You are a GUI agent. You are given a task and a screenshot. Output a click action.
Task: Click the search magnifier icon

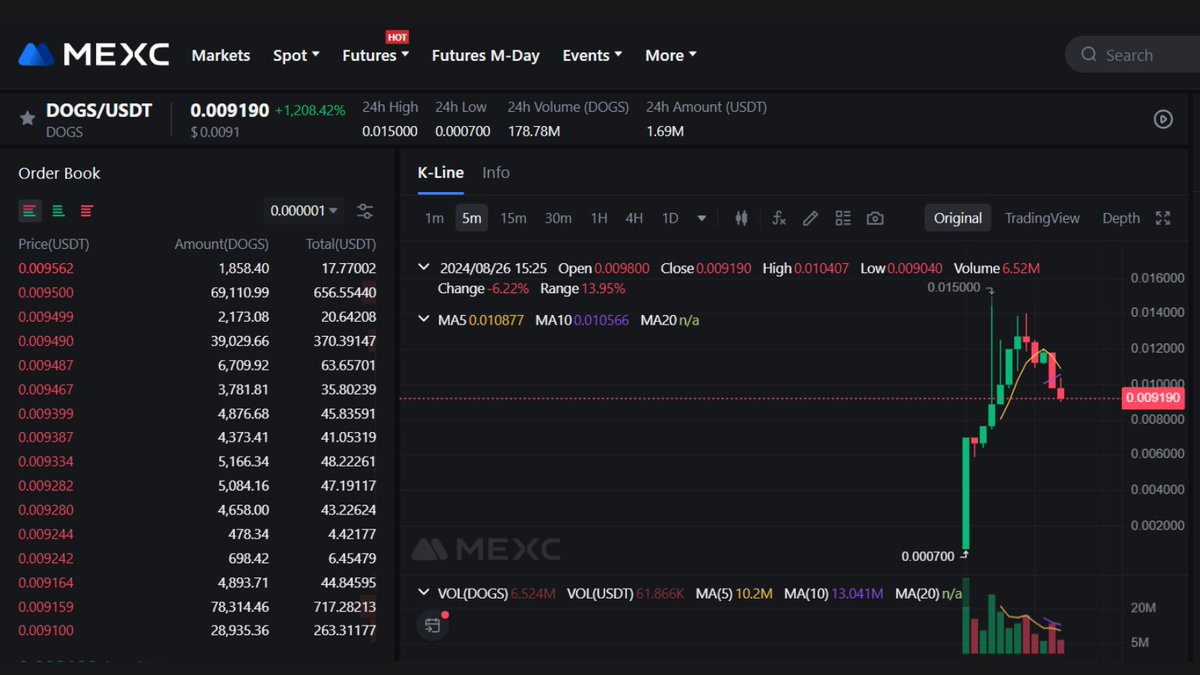click(1089, 55)
